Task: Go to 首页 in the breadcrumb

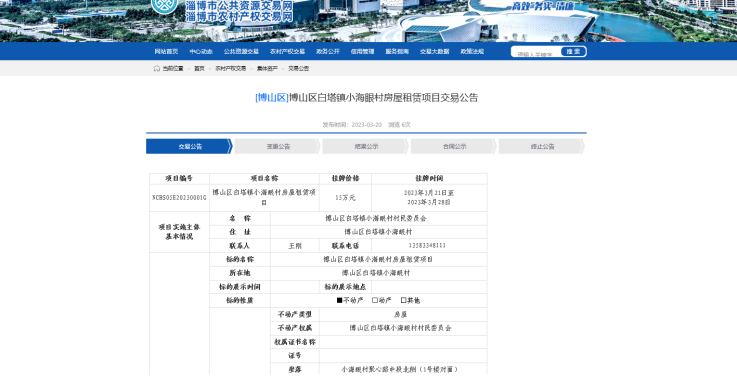Action: (x=199, y=69)
